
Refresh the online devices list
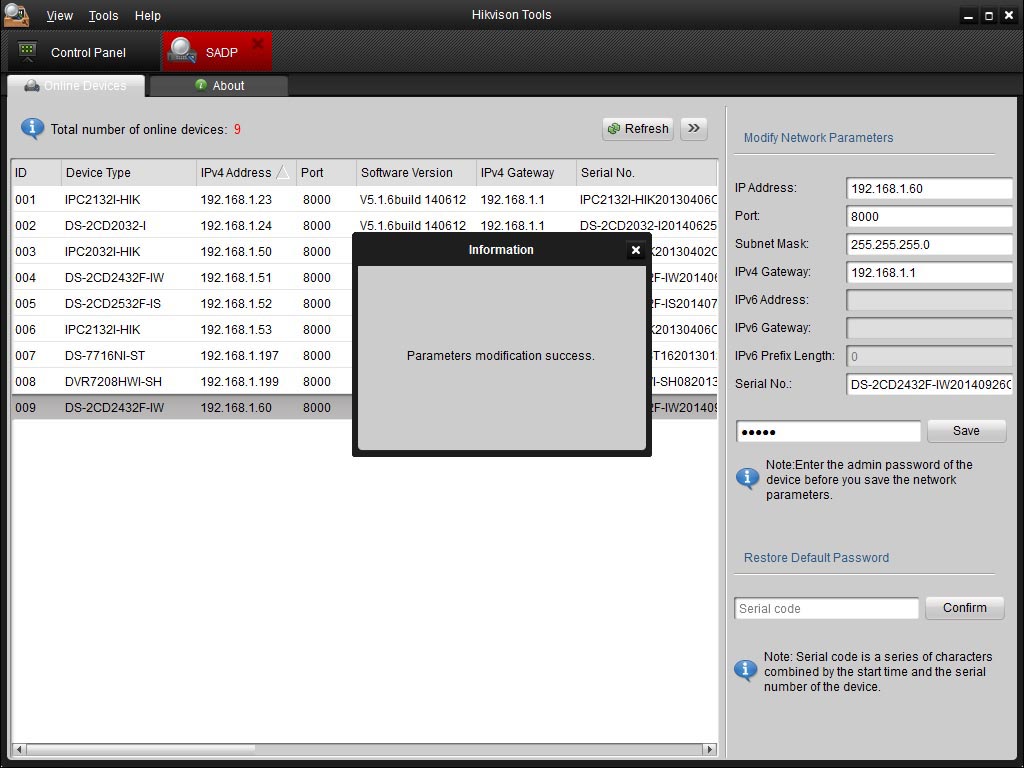click(638, 129)
